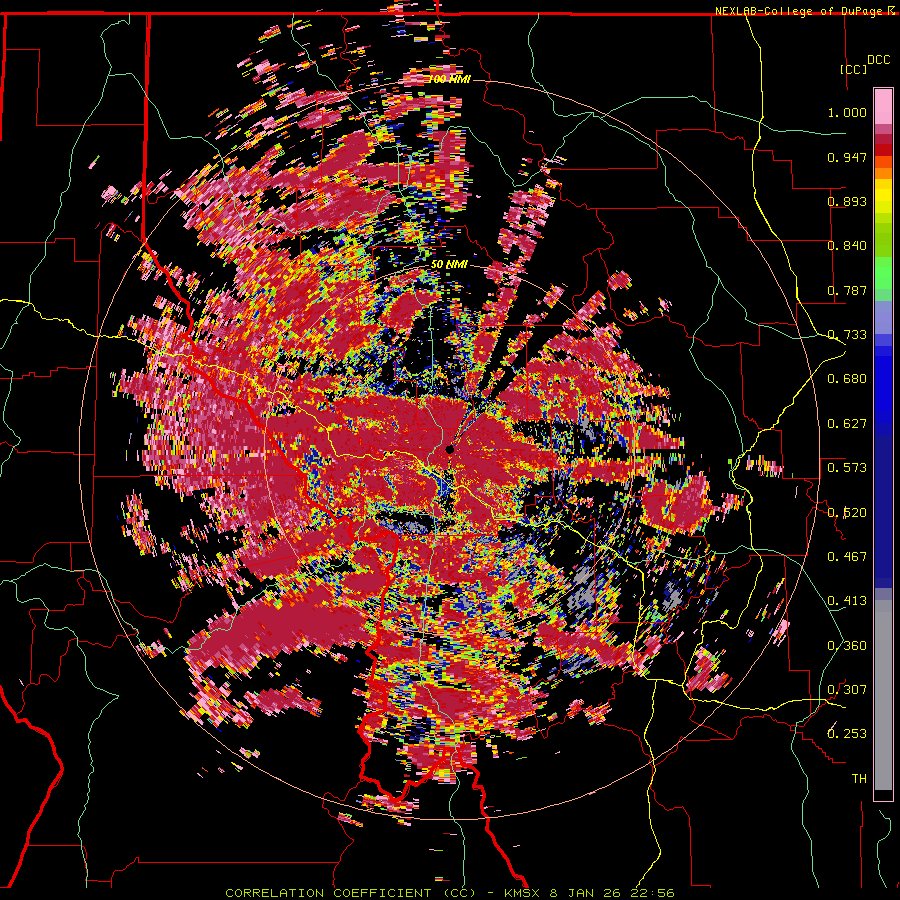Click the TH threshold label on the scale
Screen dimensions: 900x900
click(x=859, y=779)
